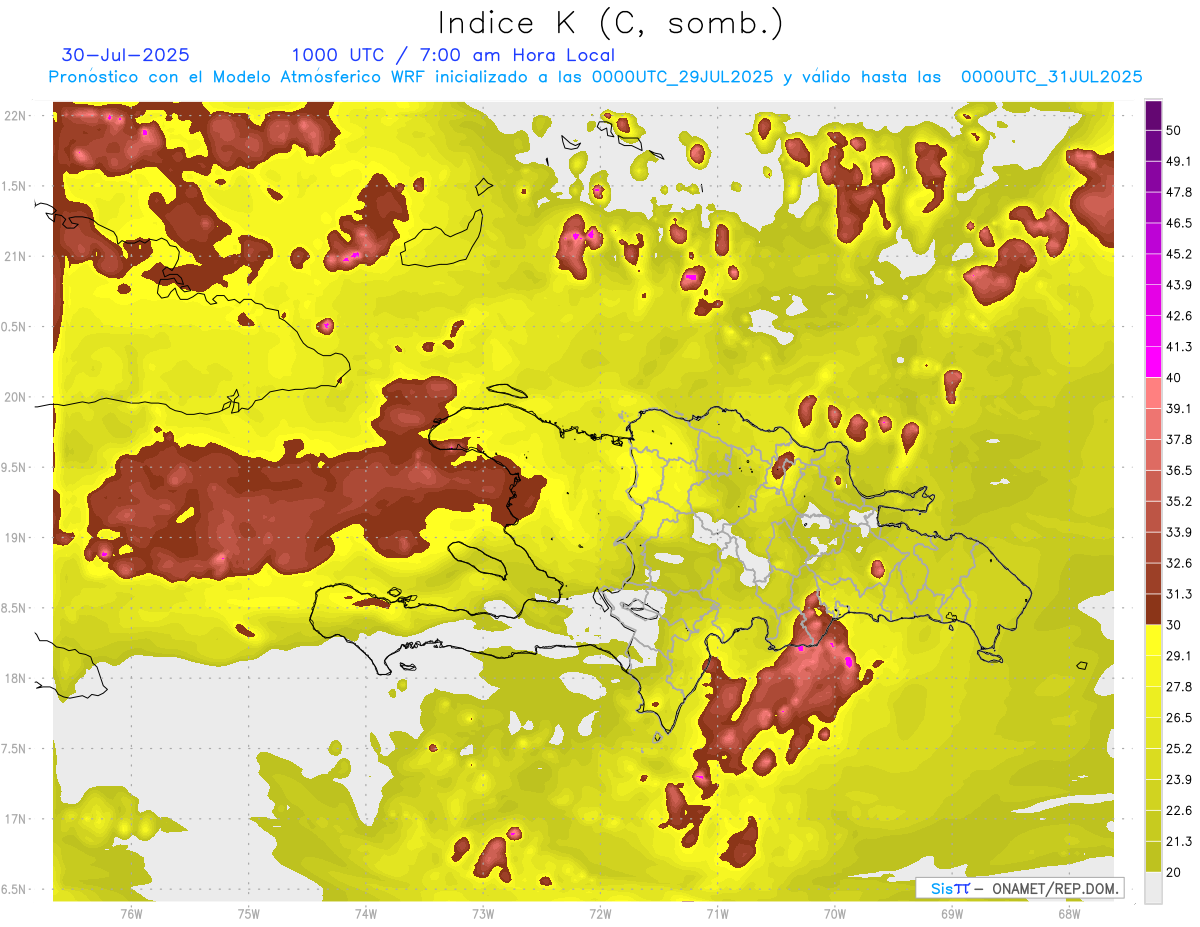Click the '19N' latitude label
Image resolution: width=1200 pixels, height=927 pixels.
point(14,538)
